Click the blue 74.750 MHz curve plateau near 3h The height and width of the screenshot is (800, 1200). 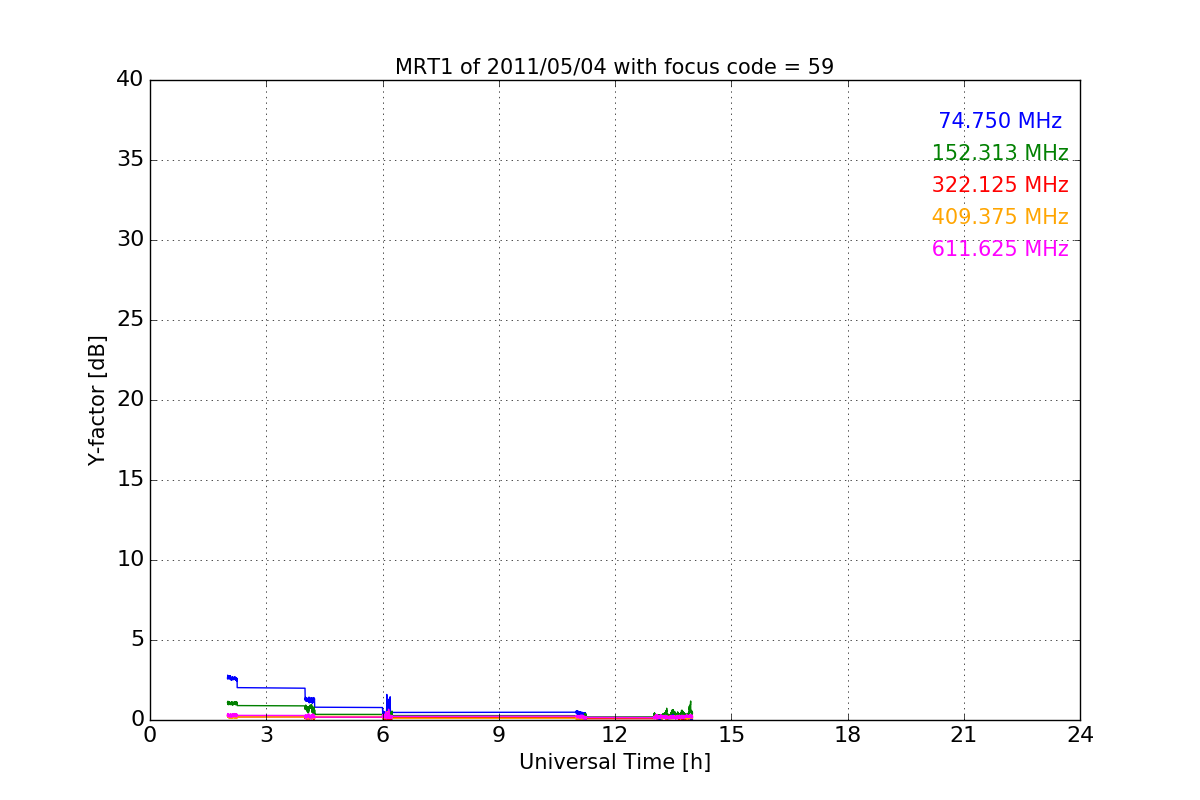click(x=270, y=688)
